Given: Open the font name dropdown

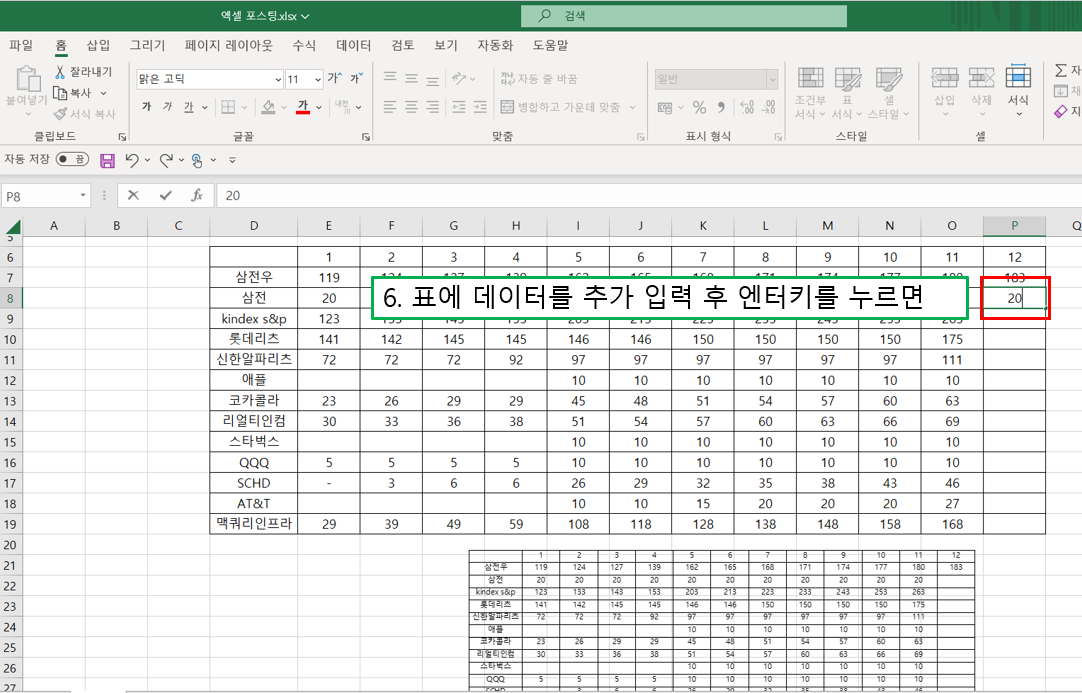Looking at the screenshot, I should pos(278,79).
